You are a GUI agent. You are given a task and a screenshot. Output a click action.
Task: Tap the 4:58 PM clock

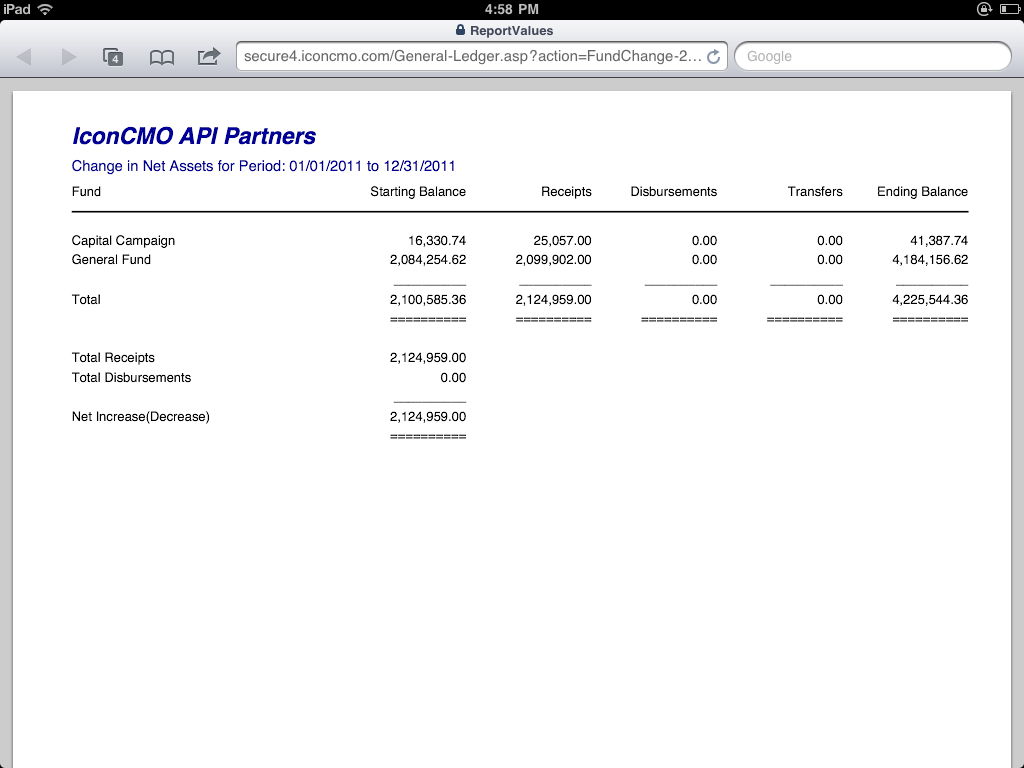511,9
